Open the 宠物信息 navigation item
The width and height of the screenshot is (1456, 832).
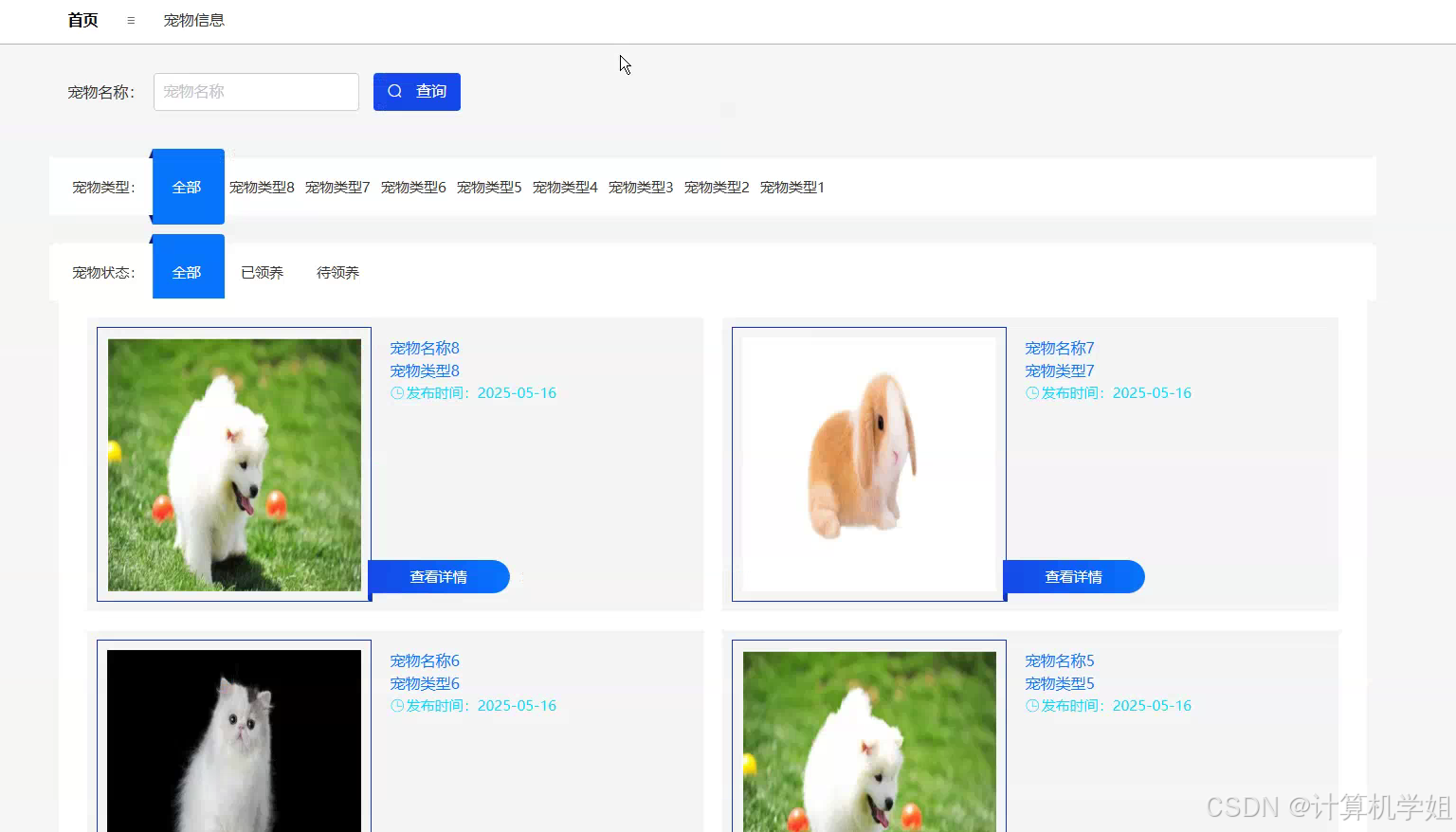(x=193, y=20)
